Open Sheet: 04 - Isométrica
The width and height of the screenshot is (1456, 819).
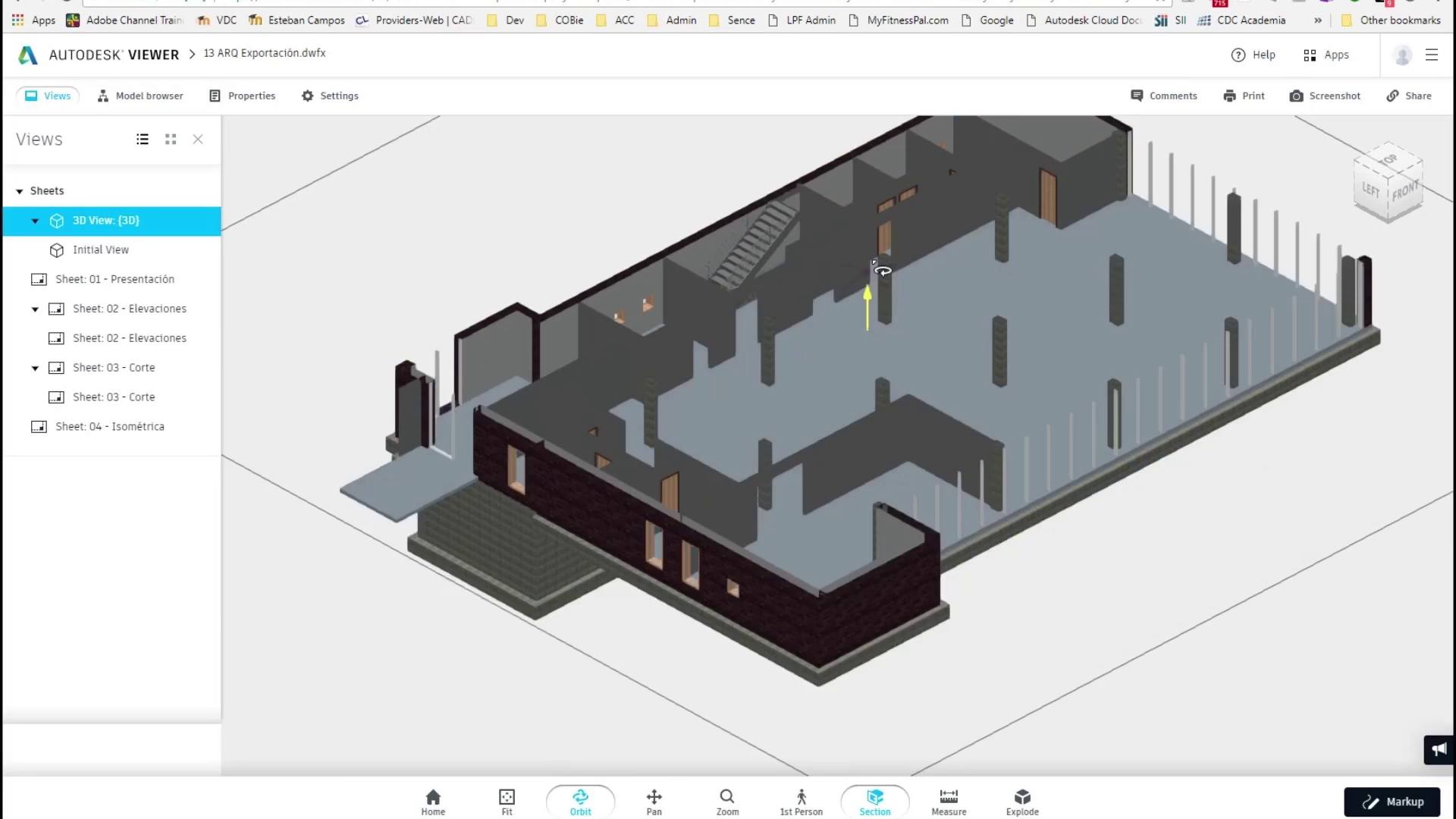point(109,427)
